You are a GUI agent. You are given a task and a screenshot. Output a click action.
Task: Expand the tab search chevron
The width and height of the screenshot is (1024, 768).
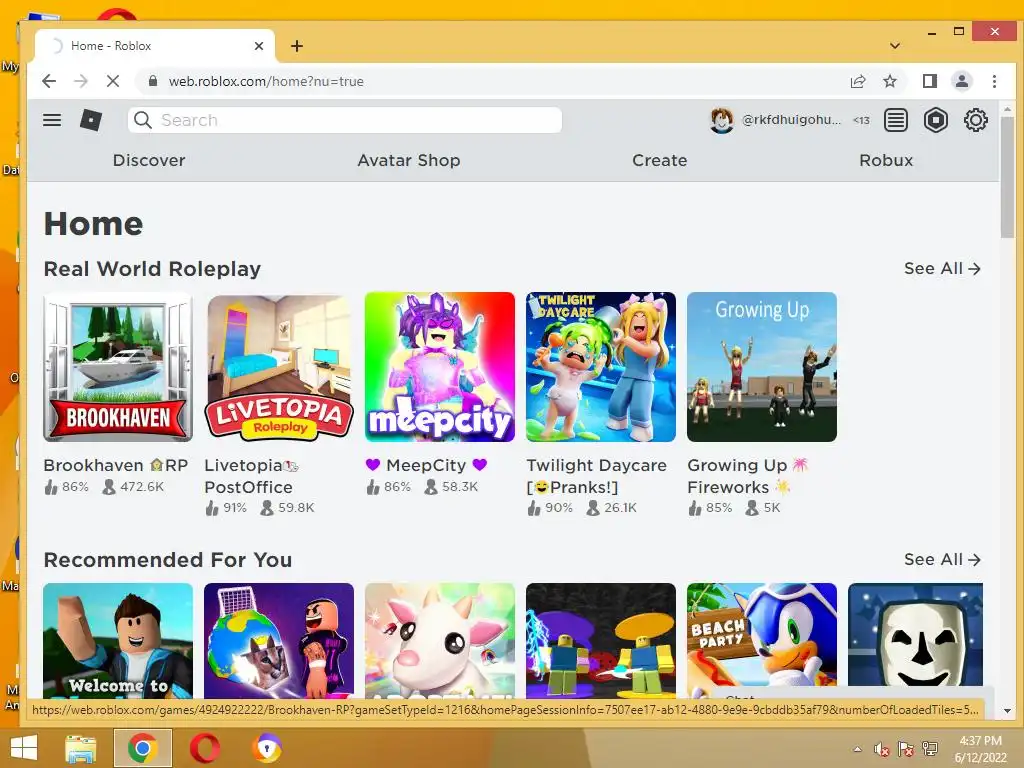(x=895, y=46)
